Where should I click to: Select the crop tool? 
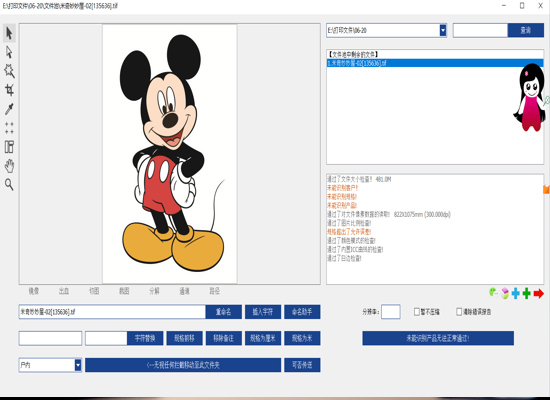coord(9,90)
